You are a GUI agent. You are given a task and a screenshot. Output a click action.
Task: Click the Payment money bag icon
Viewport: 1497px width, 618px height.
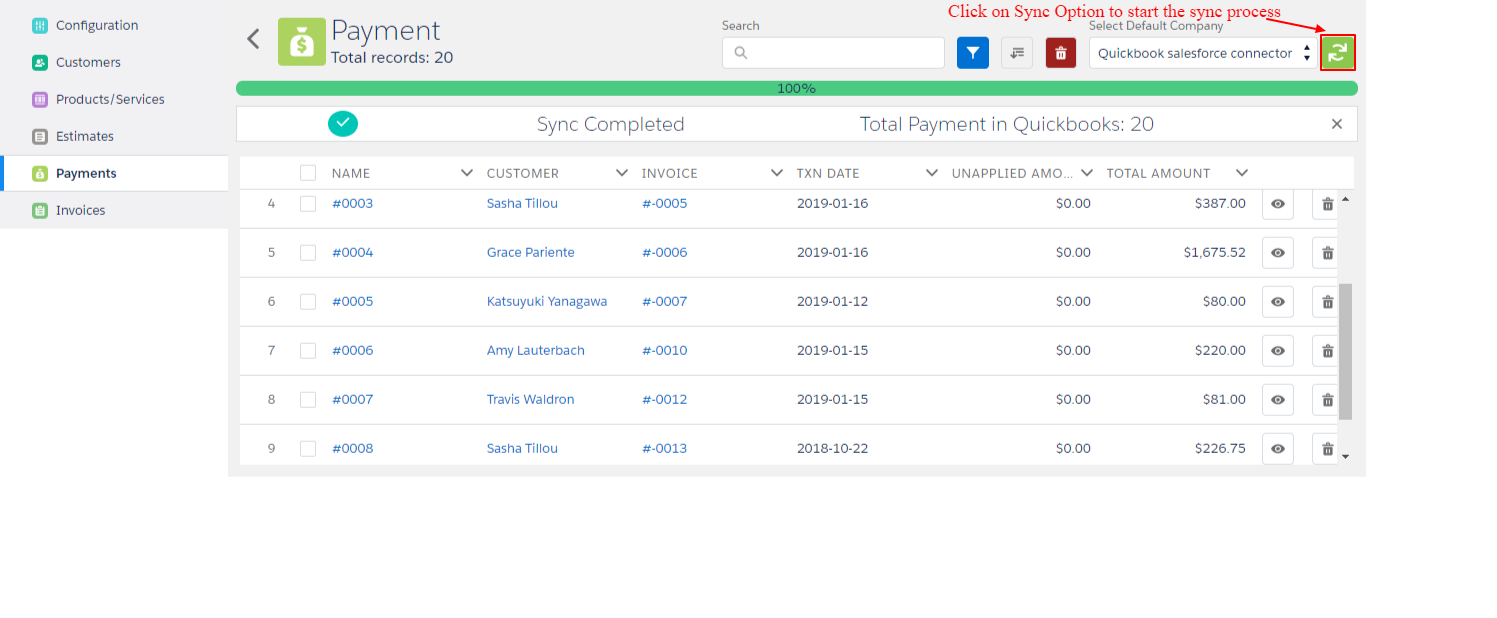[x=301, y=42]
